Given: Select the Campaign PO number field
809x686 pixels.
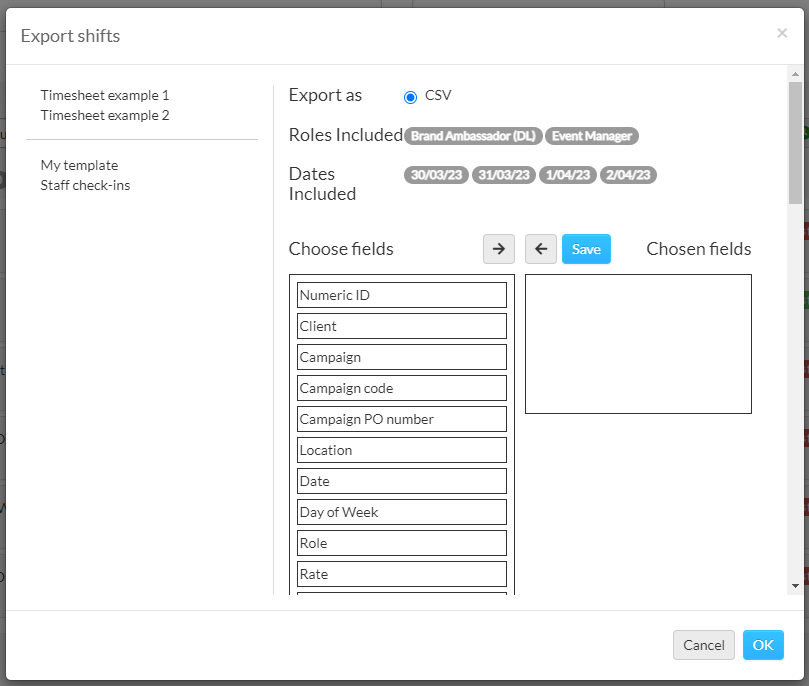Looking at the screenshot, I should (402, 419).
